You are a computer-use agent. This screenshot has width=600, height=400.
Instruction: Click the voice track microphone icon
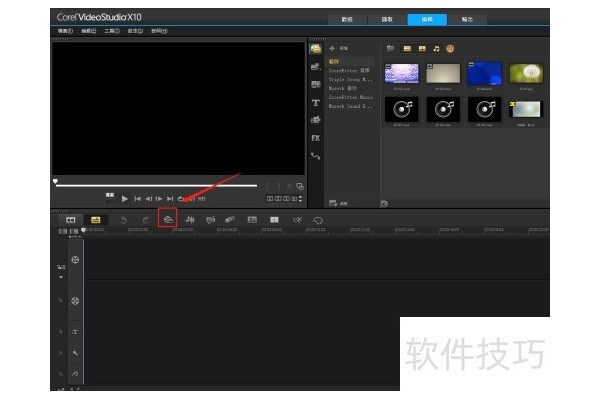(x=75, y=353)
